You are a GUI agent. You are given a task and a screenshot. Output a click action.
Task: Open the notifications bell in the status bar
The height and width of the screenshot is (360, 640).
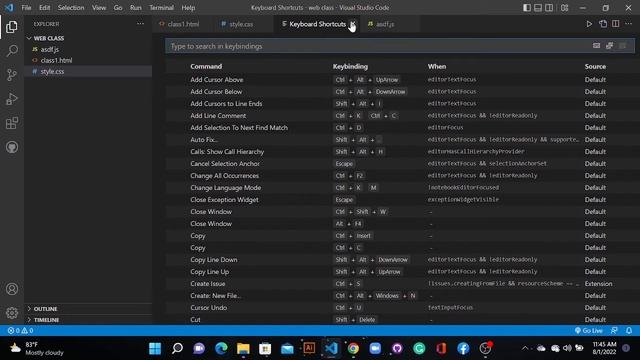(629, 331)
